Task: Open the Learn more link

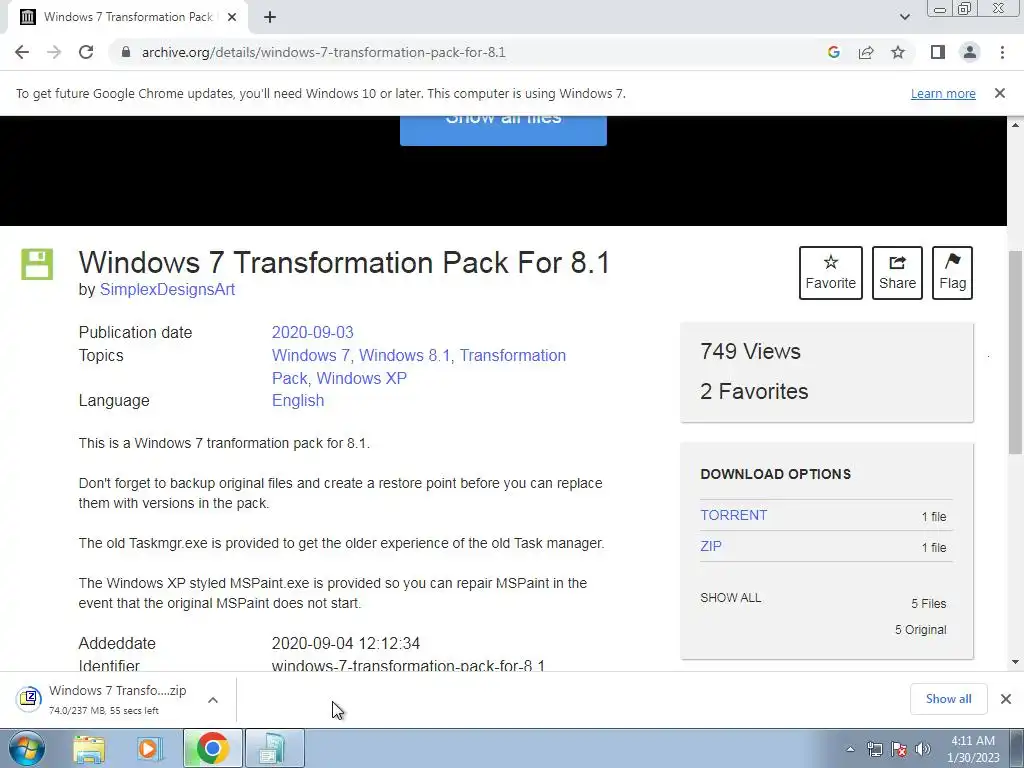Action: [x=943, y=93]
